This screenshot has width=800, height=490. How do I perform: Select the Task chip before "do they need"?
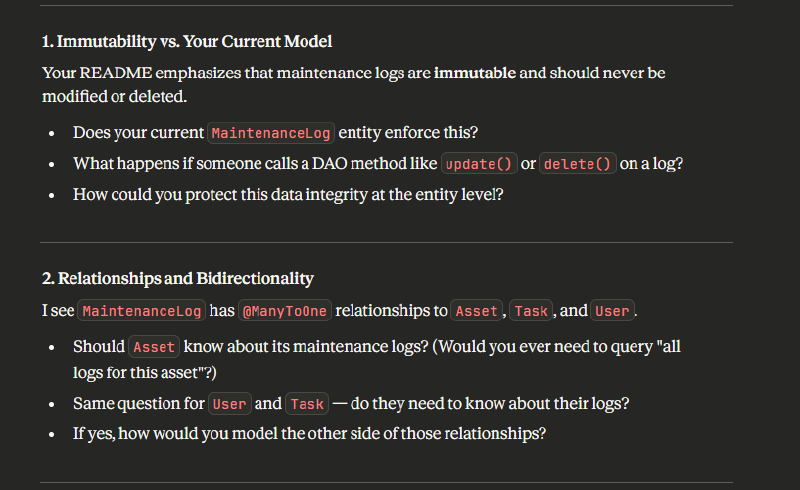click(x=307, y=404)
